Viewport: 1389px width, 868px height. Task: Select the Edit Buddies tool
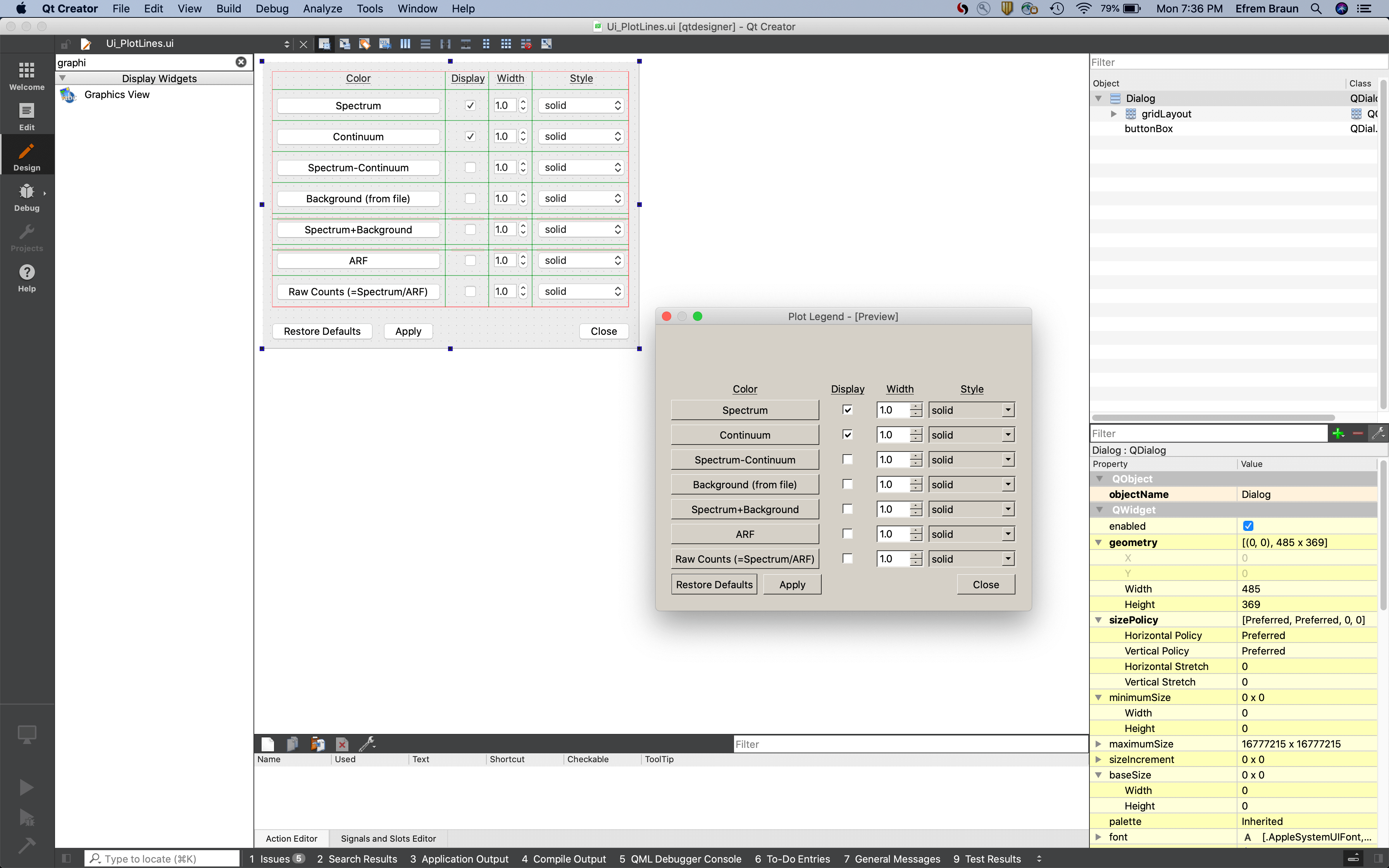tap(364, 44)
